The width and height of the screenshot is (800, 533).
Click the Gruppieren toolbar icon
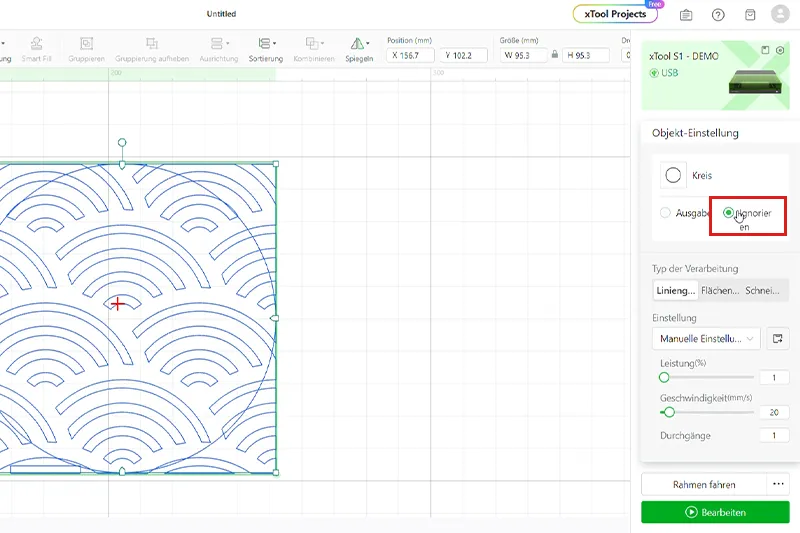(86, 44)
